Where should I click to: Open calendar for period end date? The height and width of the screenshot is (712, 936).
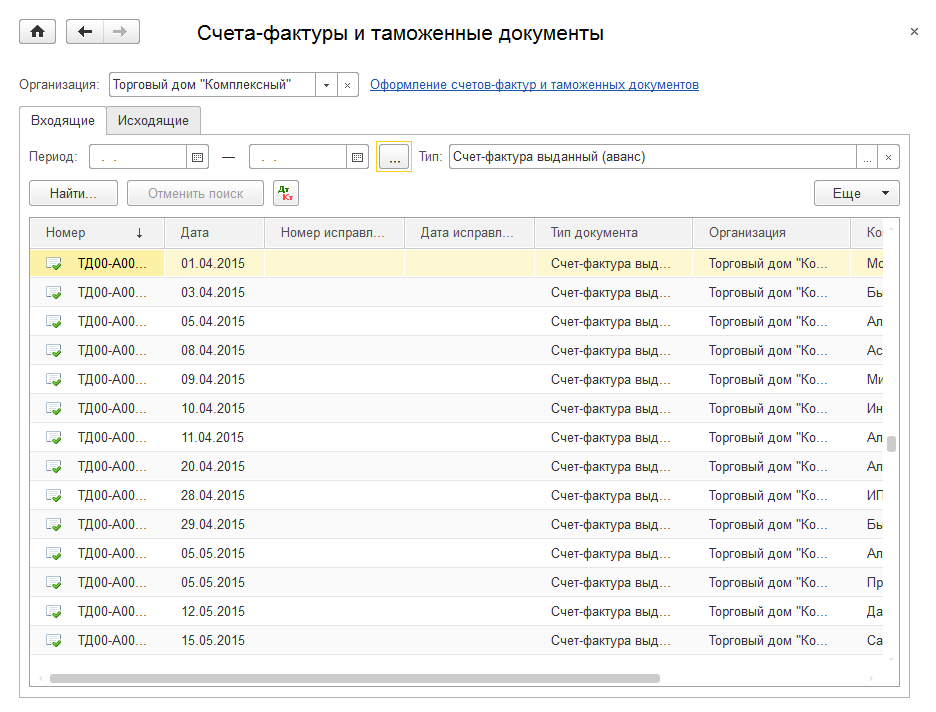357,157
